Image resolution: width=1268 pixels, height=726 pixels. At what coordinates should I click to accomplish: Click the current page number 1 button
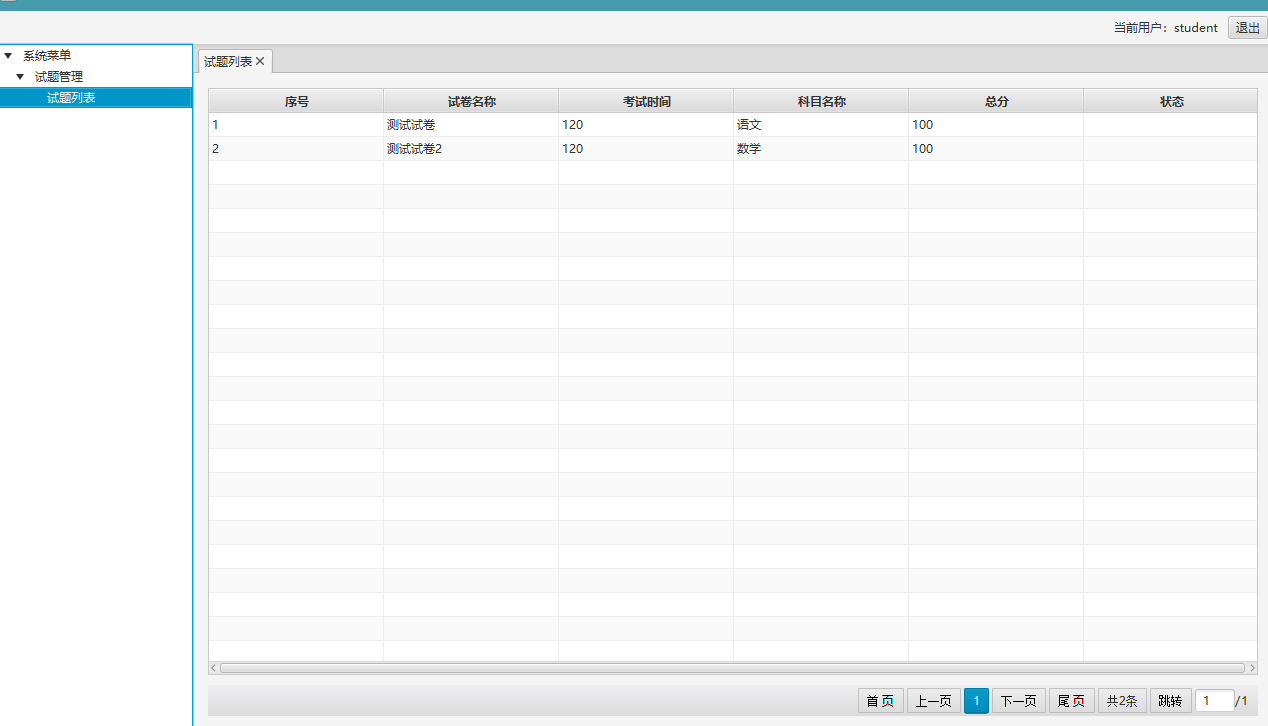(x=976, y=701)
